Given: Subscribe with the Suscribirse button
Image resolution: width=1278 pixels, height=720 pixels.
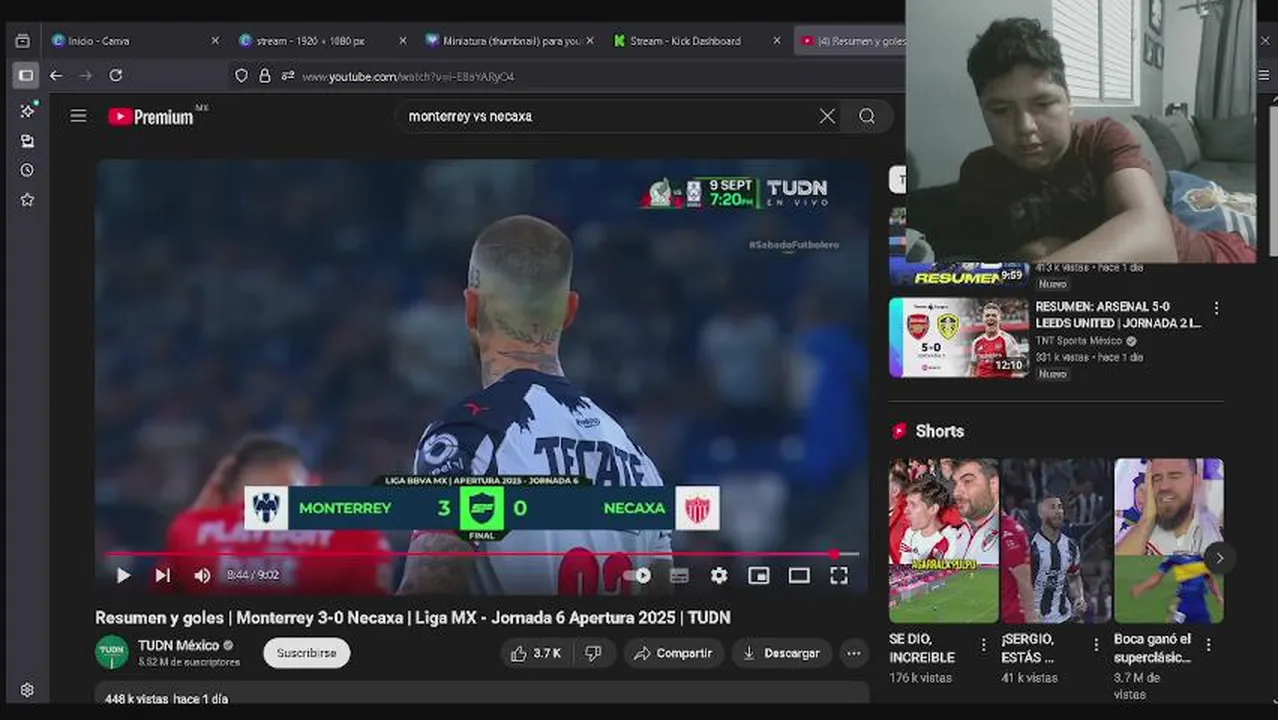Looking at the screenshot, I should click(307, 653).
